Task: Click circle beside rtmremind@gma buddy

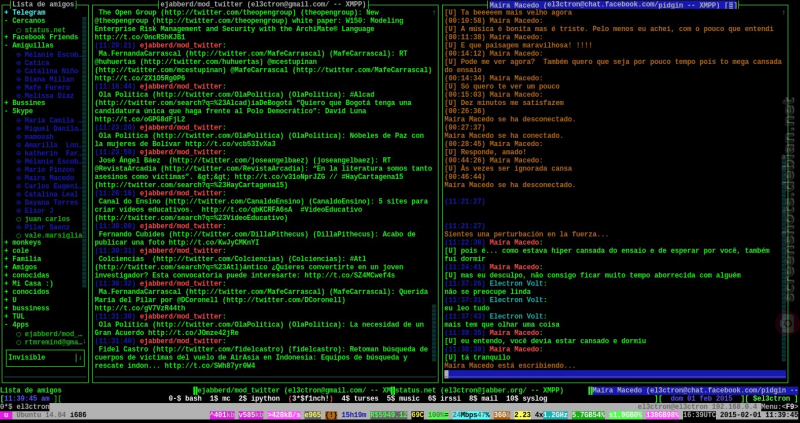Action: click(x=19, y=342)
